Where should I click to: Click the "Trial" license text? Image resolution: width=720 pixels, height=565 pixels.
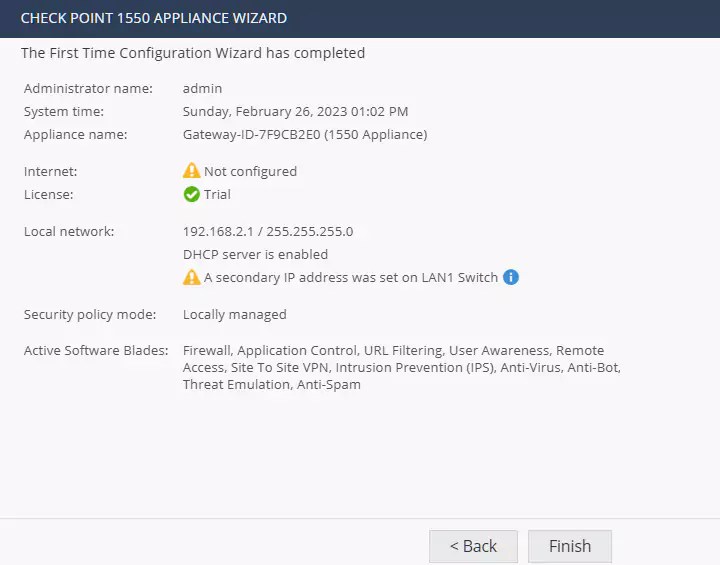[217, 194]
